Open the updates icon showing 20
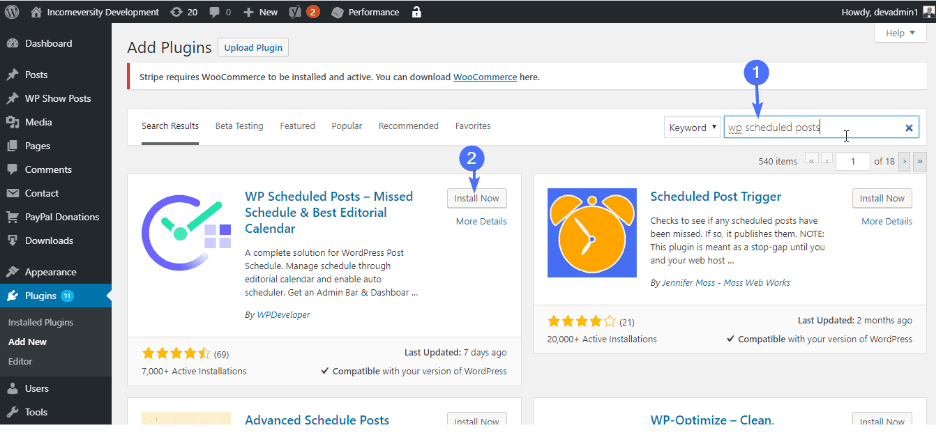Image resolution: width=938 pixels, height=439 pixels. (x=176, y=12)
